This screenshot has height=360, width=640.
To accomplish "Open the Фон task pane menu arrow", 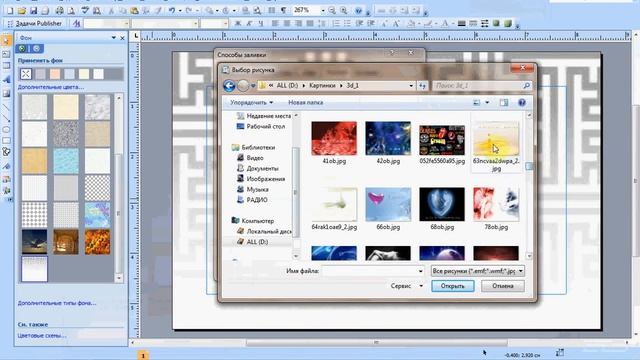I will tap(113, 38).
